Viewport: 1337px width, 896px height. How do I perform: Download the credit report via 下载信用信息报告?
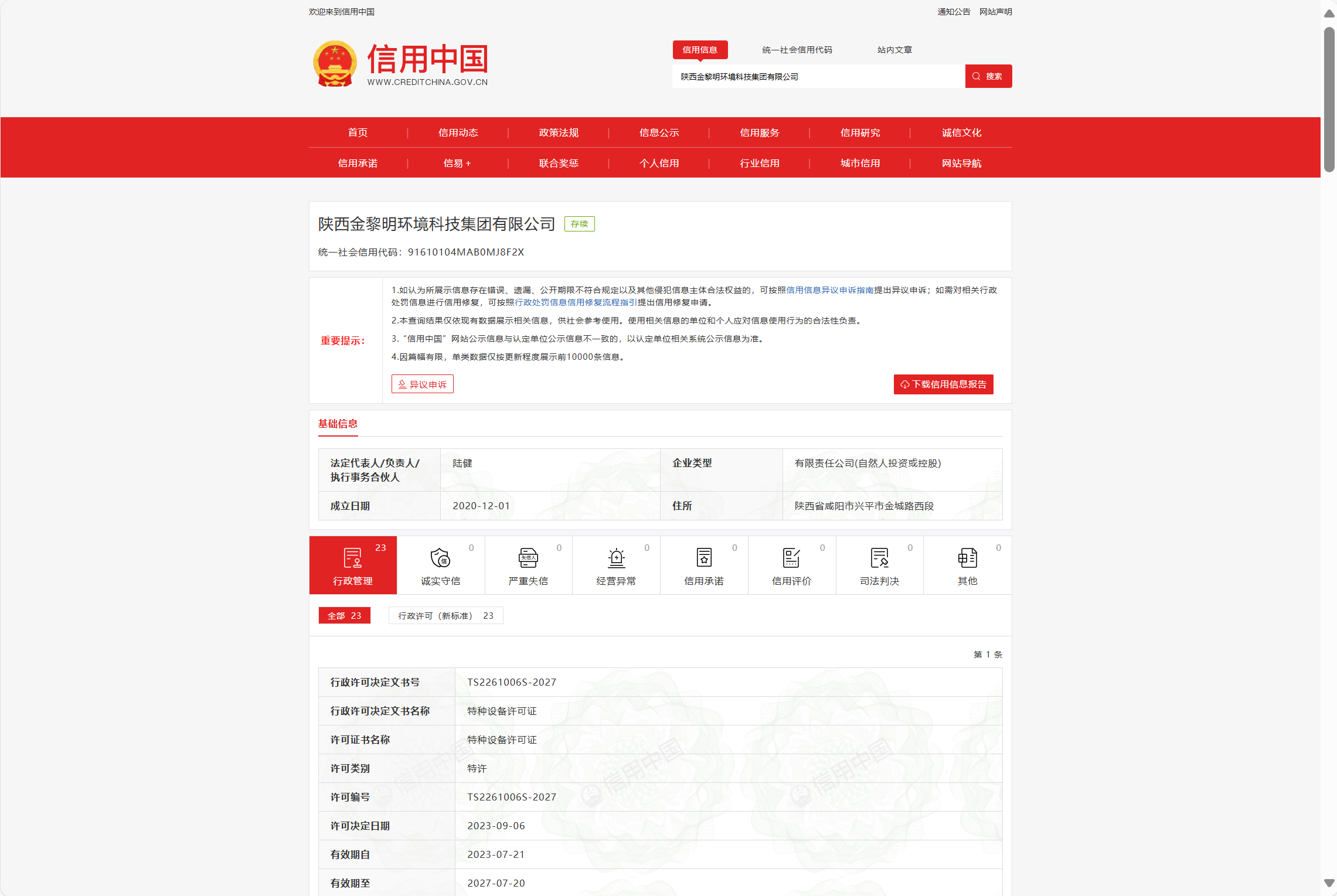[943, 384]
